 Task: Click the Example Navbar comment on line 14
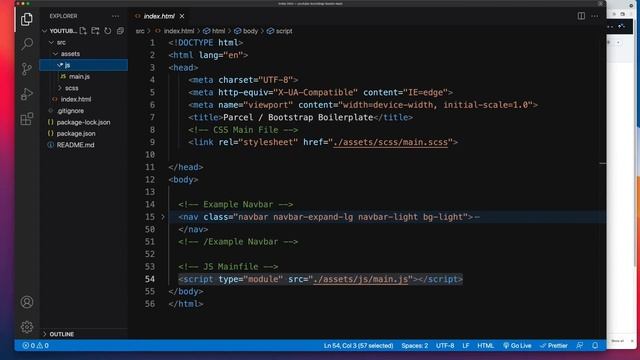(x=236, y=204)
